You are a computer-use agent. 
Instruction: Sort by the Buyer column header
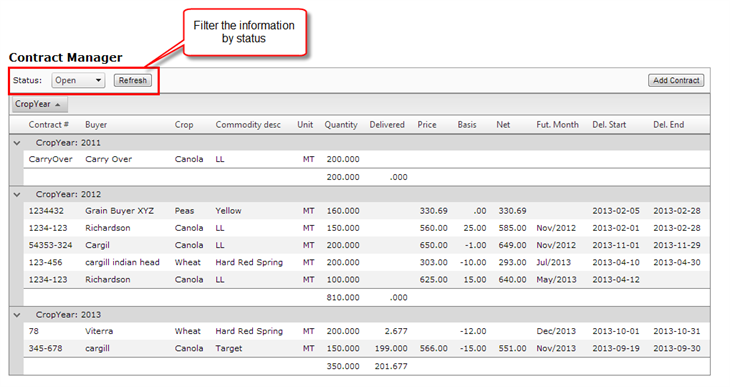click(96, 125)
